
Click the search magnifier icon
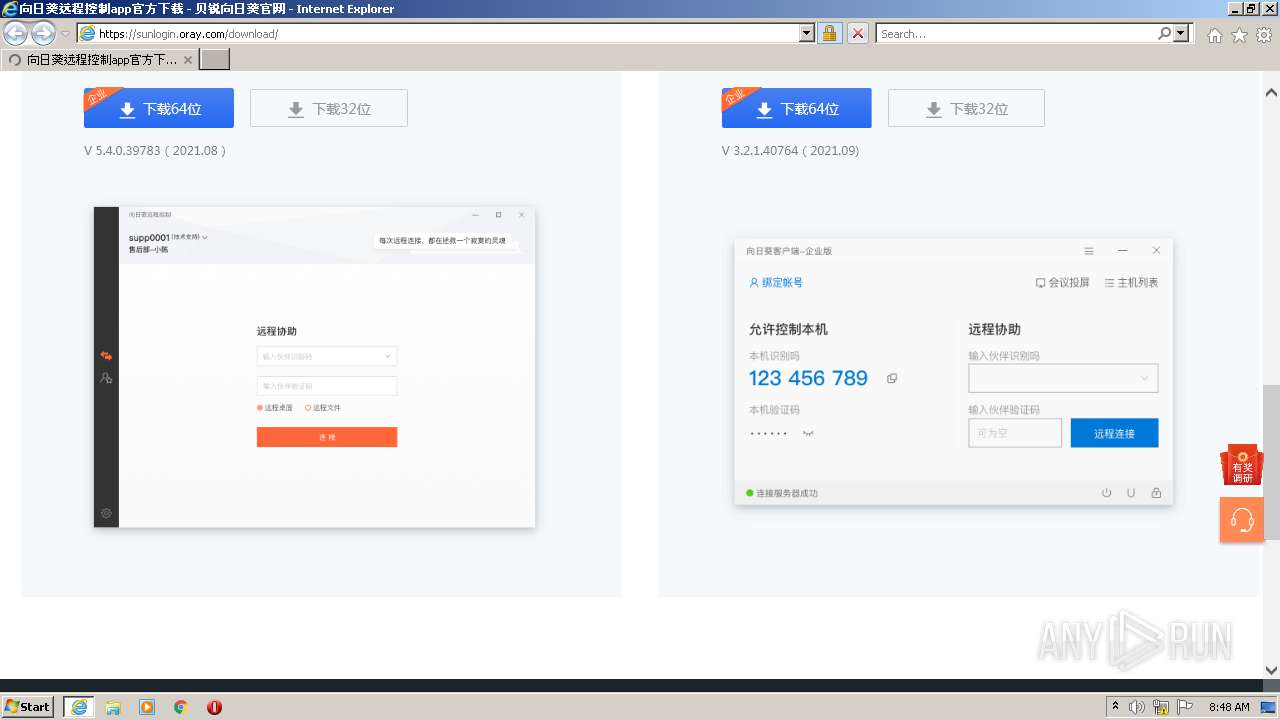(x=1165, y=33)
